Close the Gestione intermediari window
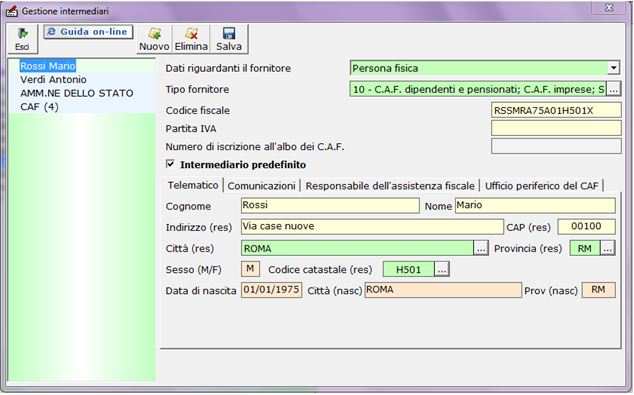This screenshot has height=395, width=634. point(609,8)
